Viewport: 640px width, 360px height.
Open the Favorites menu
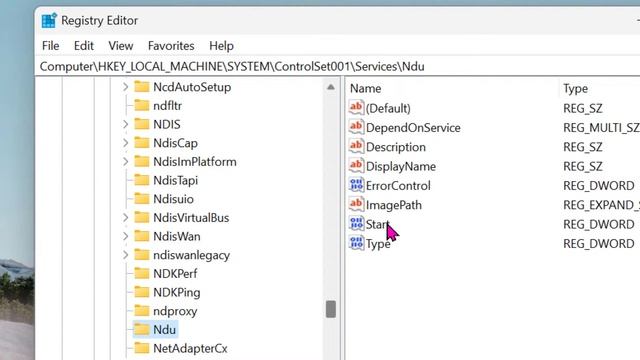pos(171,46)
